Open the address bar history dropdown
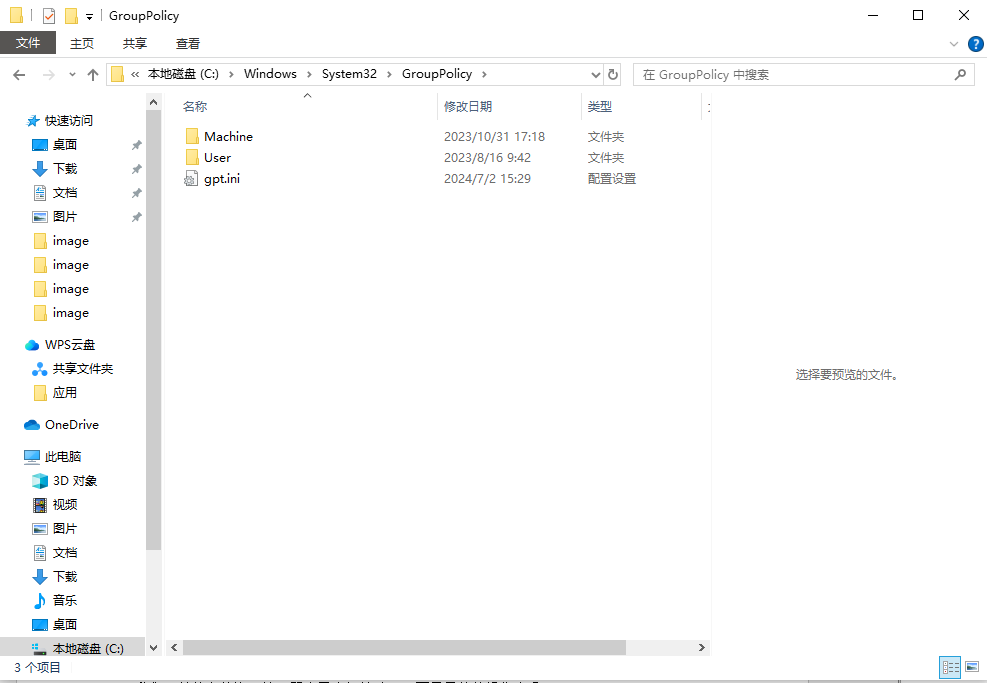 click(596, 73)
